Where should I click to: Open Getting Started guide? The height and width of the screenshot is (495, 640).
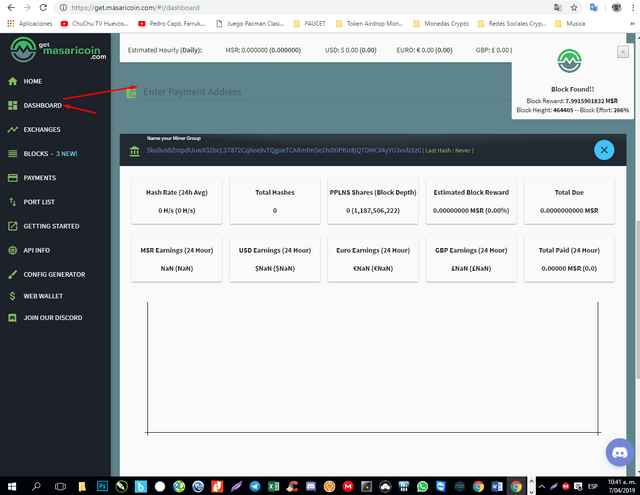51,226
